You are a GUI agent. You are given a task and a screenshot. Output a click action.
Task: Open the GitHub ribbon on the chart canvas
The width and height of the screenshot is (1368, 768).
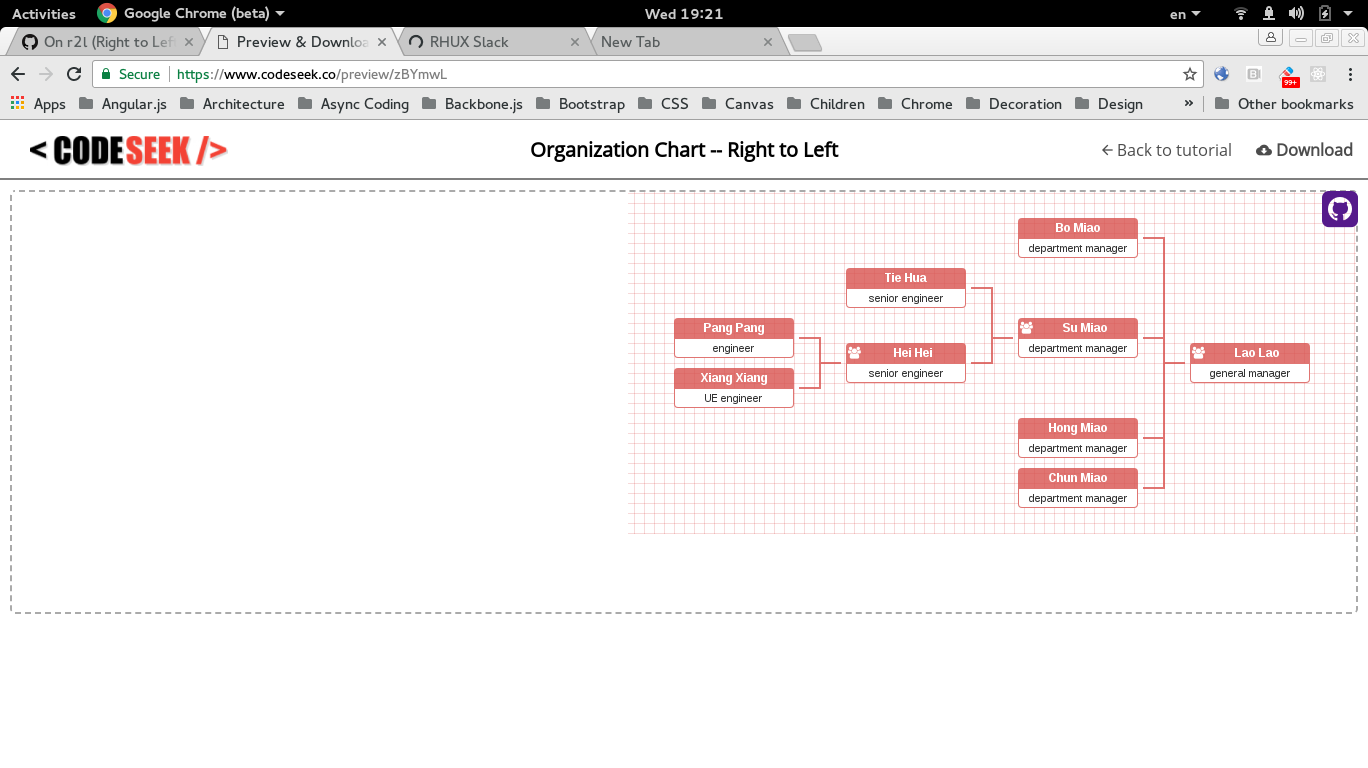click(1339, 209)
